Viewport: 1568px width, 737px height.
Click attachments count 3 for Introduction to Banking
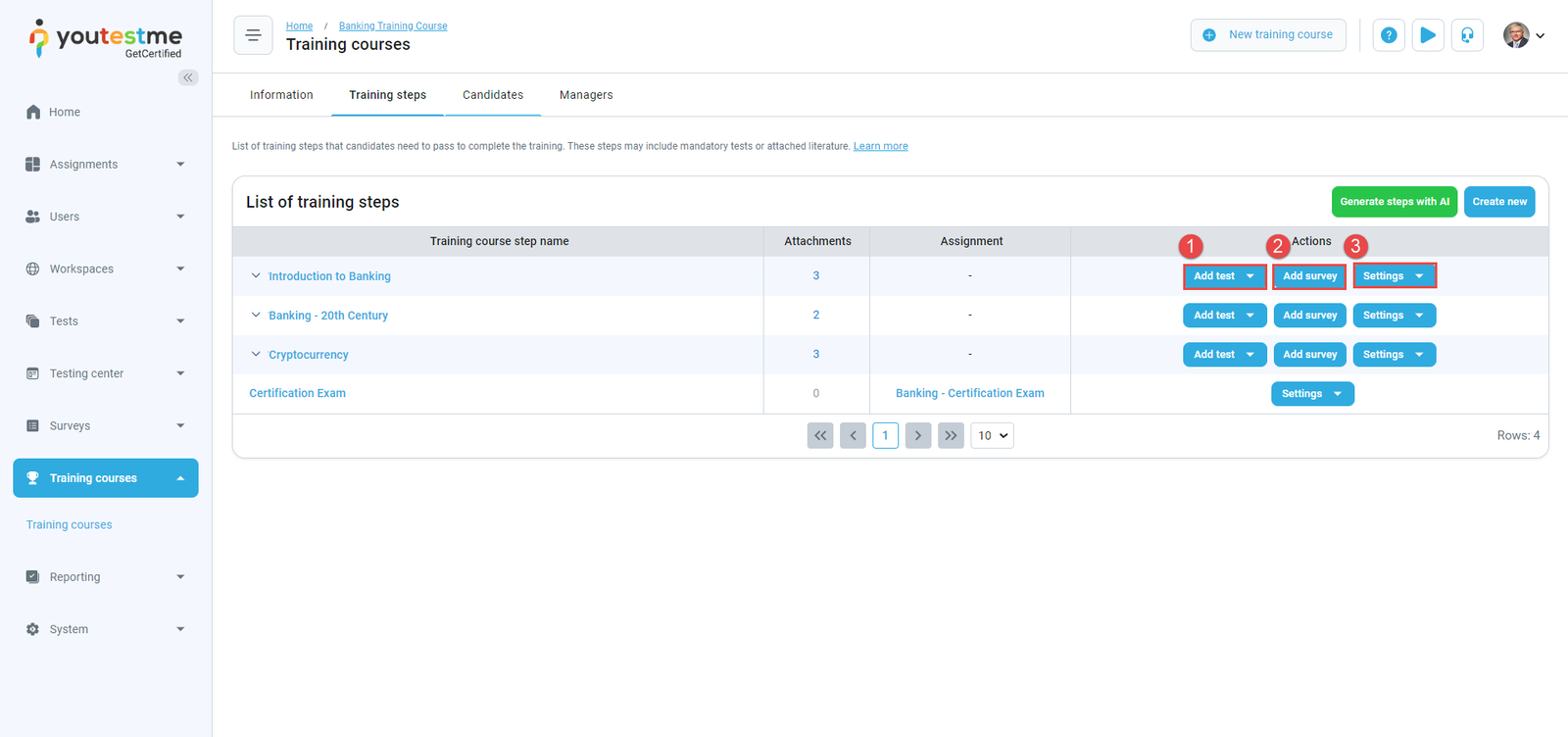point(816,275)
